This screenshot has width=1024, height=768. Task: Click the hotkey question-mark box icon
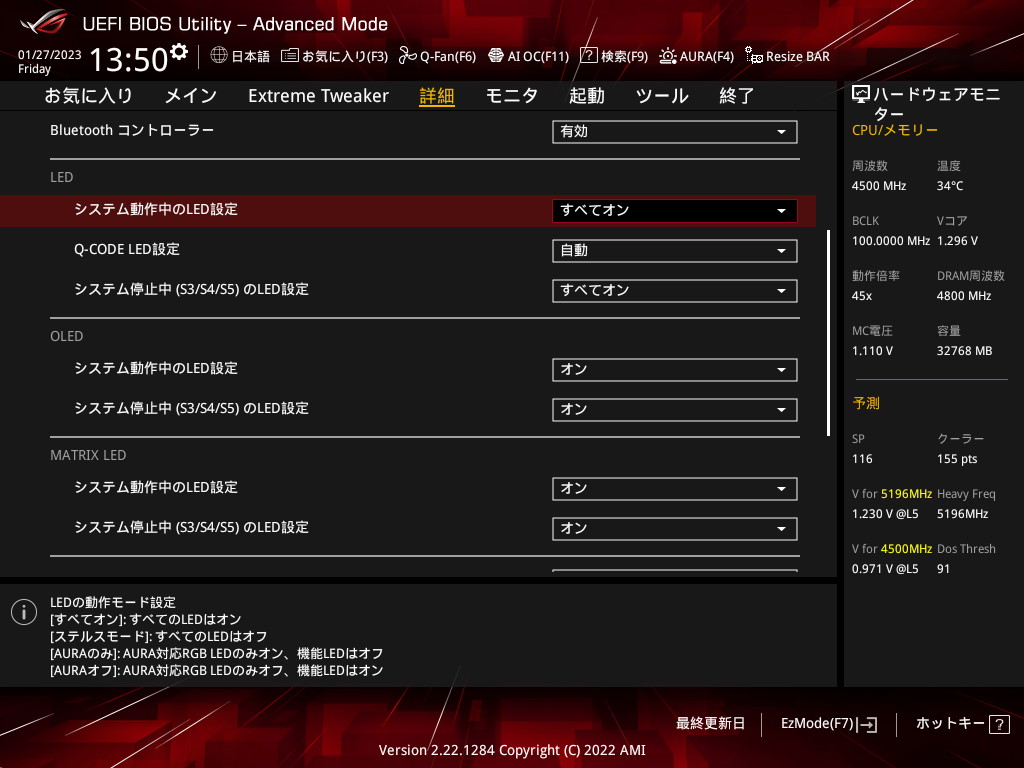pyautogui.click(x=999, y=724)
